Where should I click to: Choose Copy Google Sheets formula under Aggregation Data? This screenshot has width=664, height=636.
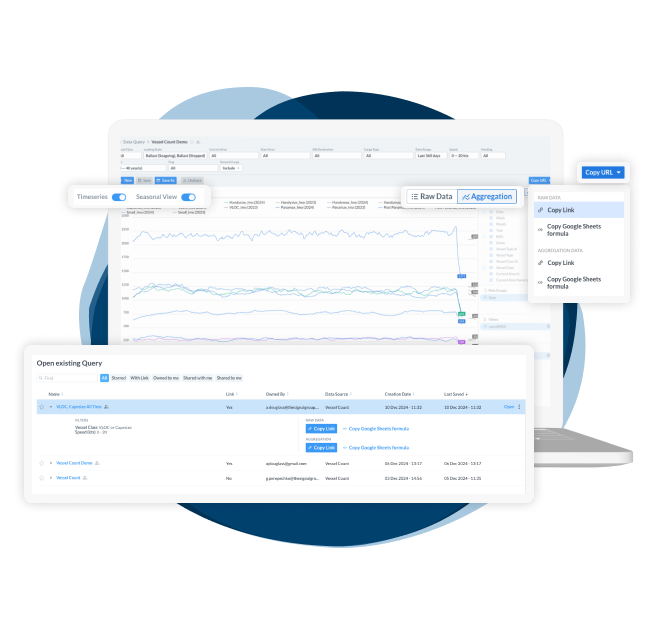click(584, 283)
